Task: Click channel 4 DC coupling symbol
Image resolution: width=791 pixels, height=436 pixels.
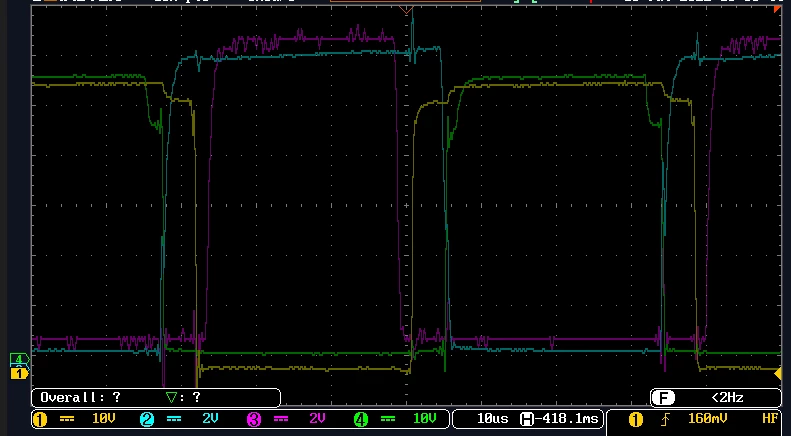Action: [x=387, y=419]
